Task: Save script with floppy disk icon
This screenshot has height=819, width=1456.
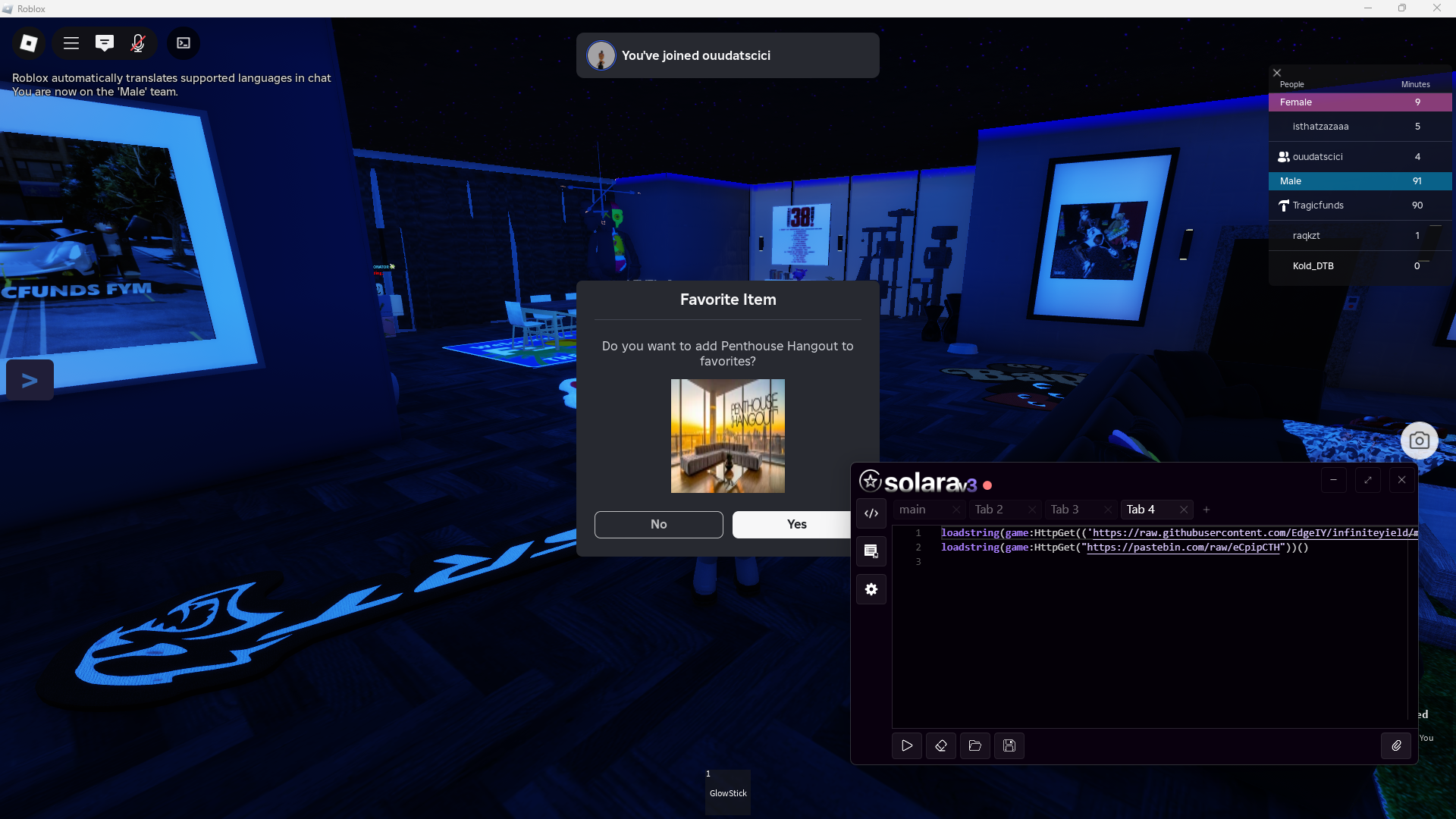Action: pyautogui.click(x=1009, y=746)
